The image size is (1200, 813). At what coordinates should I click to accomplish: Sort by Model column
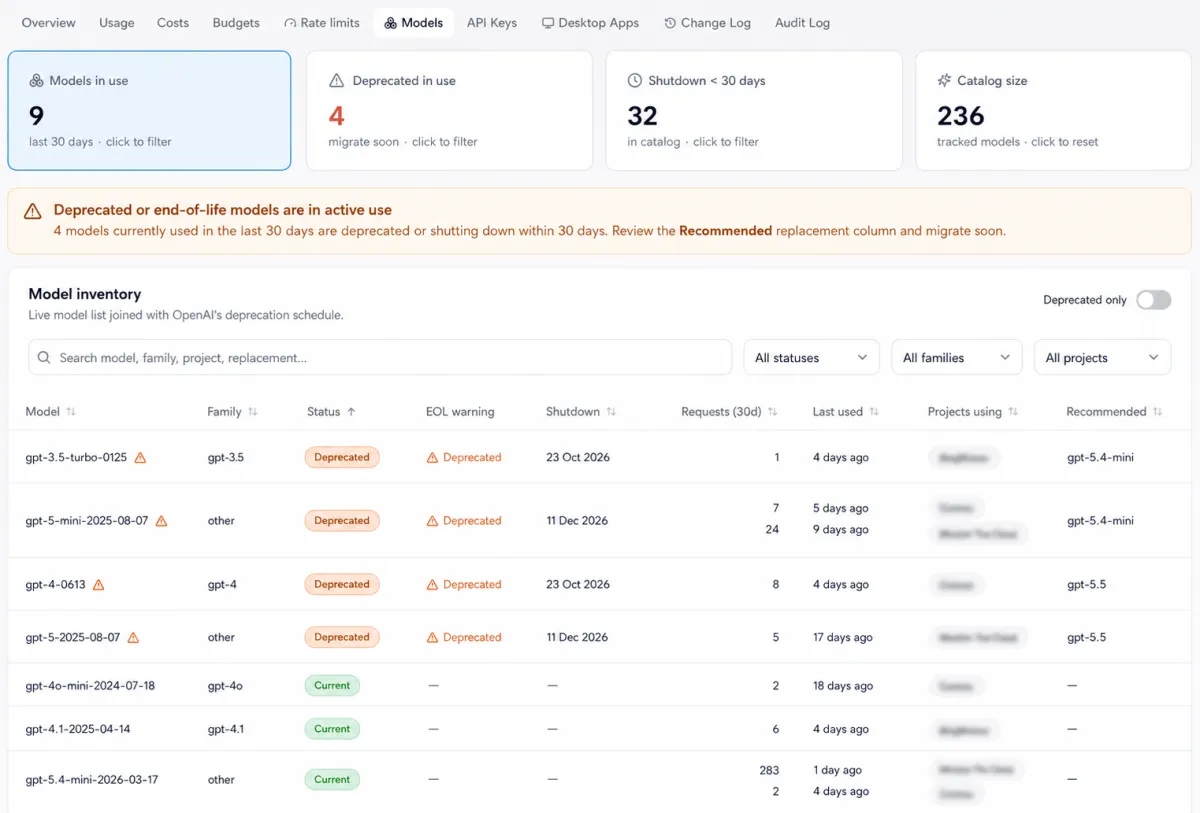coord(50,412)
